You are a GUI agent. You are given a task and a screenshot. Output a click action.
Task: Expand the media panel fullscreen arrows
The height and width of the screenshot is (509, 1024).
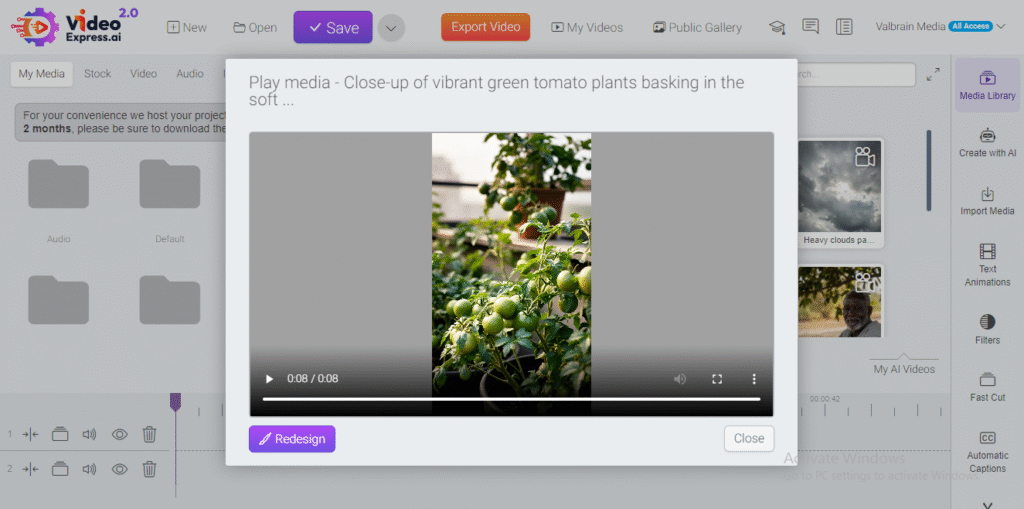tap(933, 74)
